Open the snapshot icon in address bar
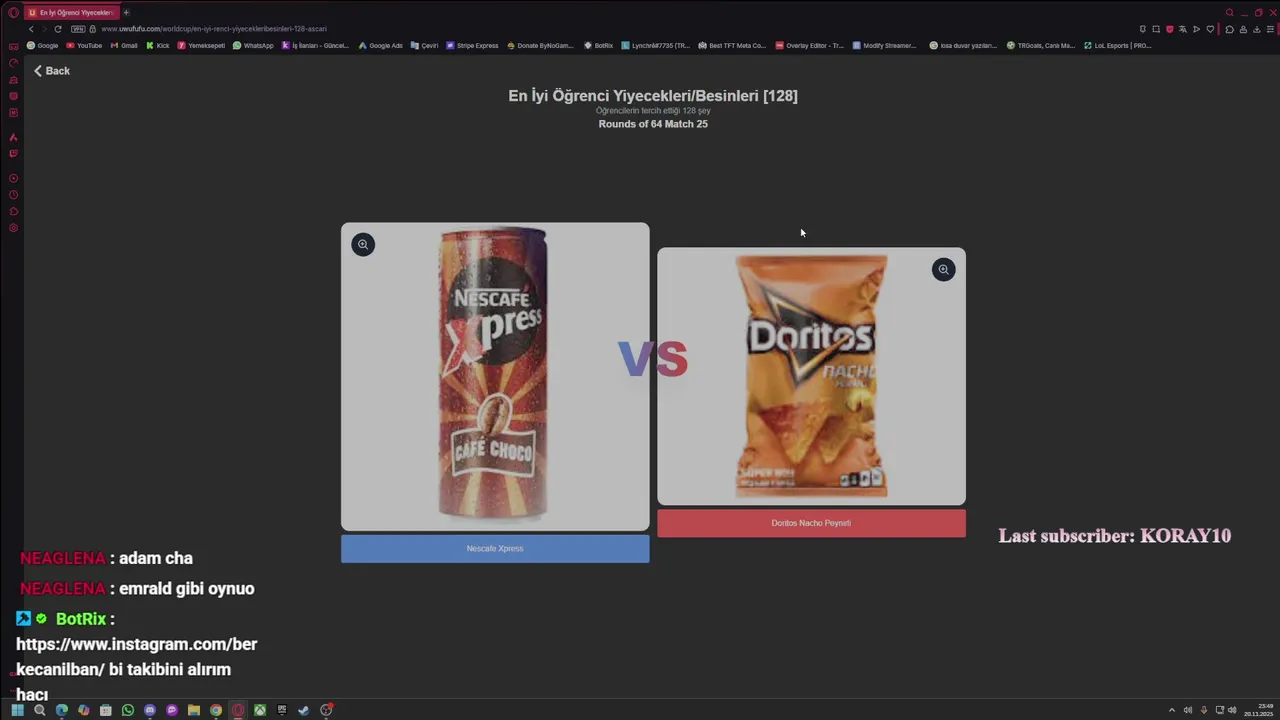This screenshot has width=1280, height=720. click(1156, 29)
